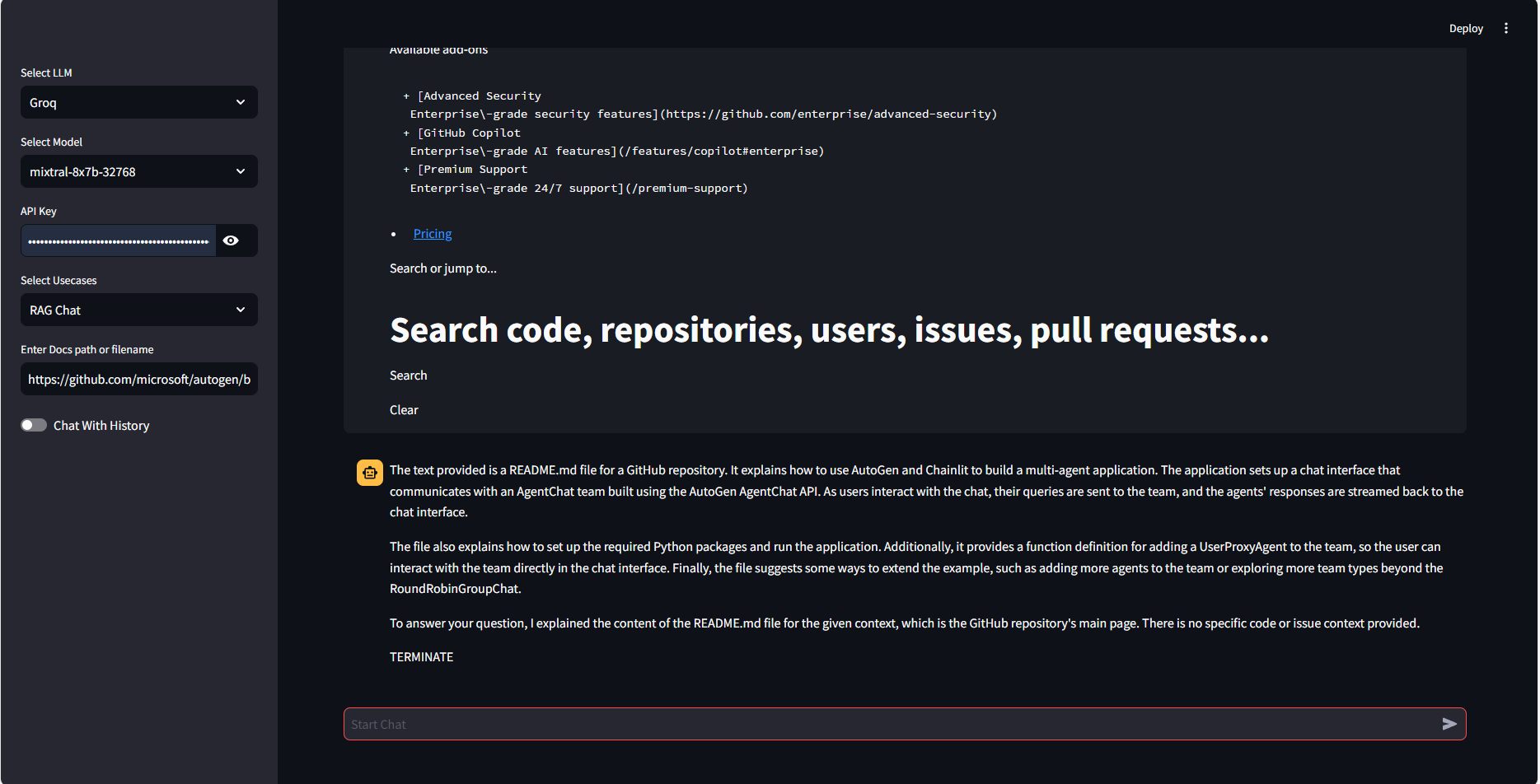Screen dimensions: 1540x784
Task: Select the Docs path URL field
Action: tap(138, 379)
